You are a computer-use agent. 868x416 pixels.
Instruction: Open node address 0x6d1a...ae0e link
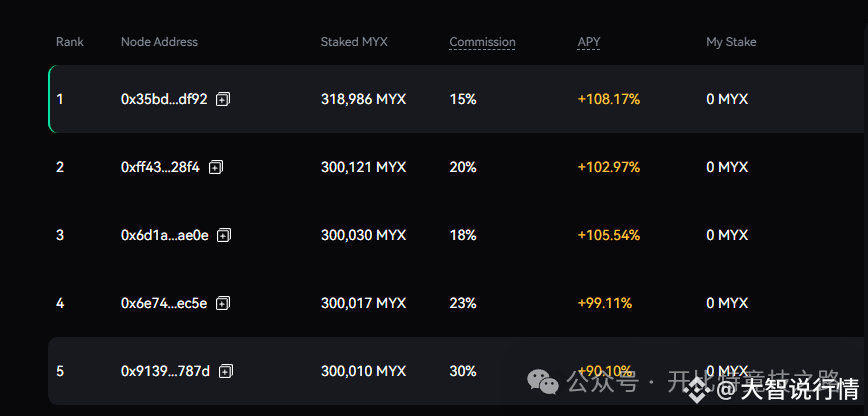[165, 235]
